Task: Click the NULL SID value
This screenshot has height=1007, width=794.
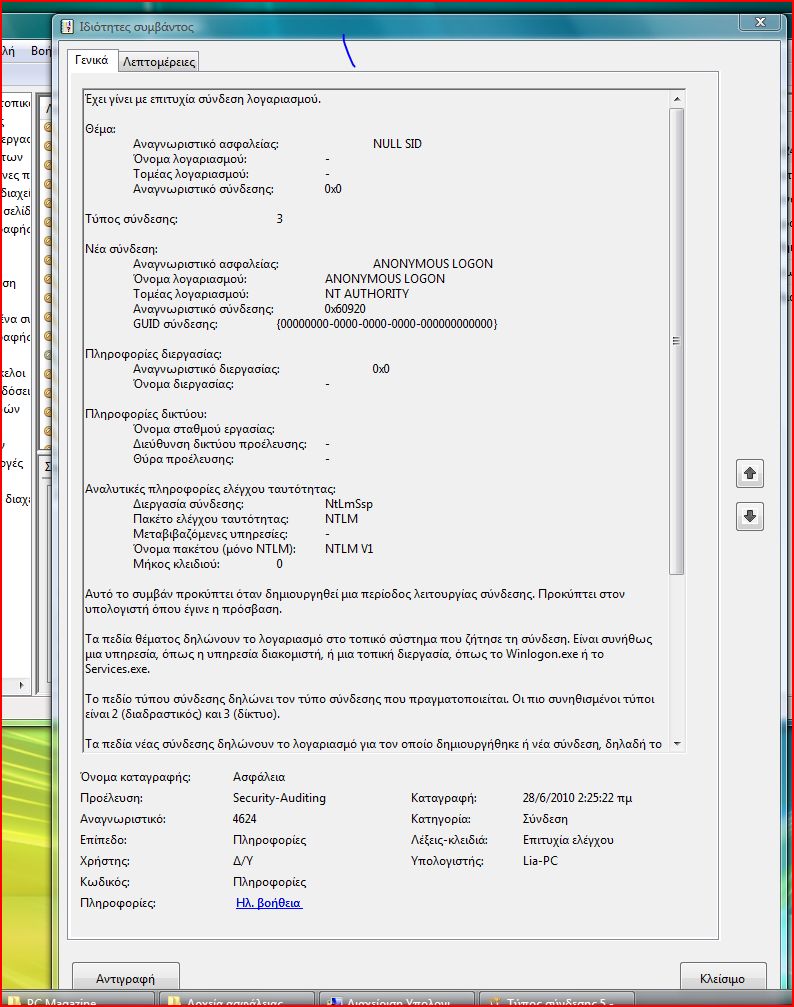Action: coord(397,144)
